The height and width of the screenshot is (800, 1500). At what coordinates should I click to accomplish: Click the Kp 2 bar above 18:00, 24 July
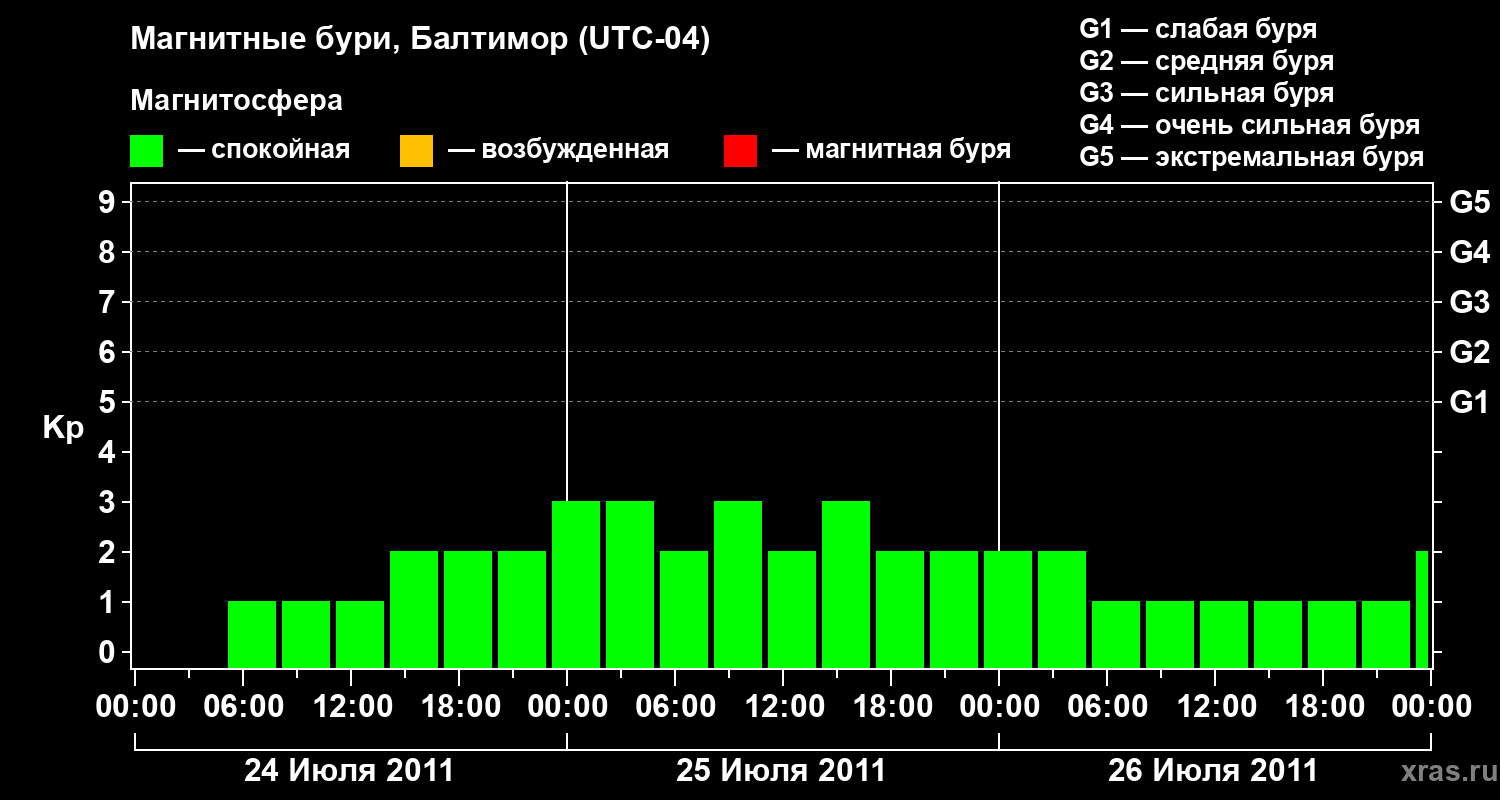point(468,609)
